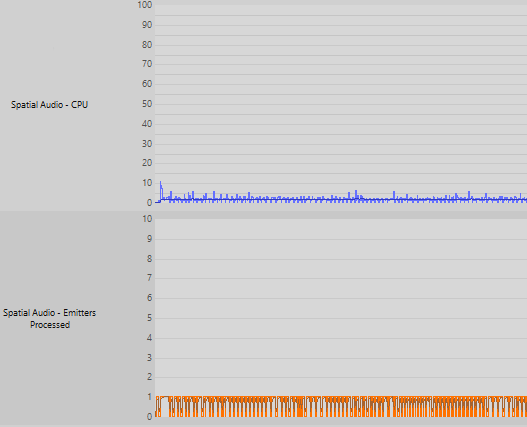This screenshot has width=527, height=427.
Task: Select the 5 value on emitters axis
Action: click(150, 318)
